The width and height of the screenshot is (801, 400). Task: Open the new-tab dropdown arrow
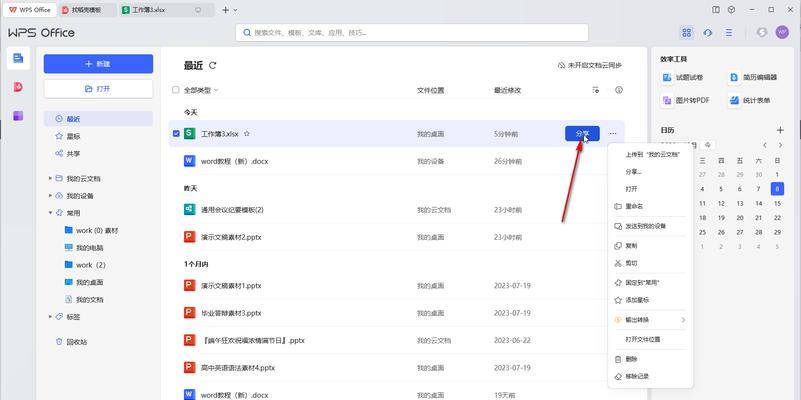click(x=235, y=10)
